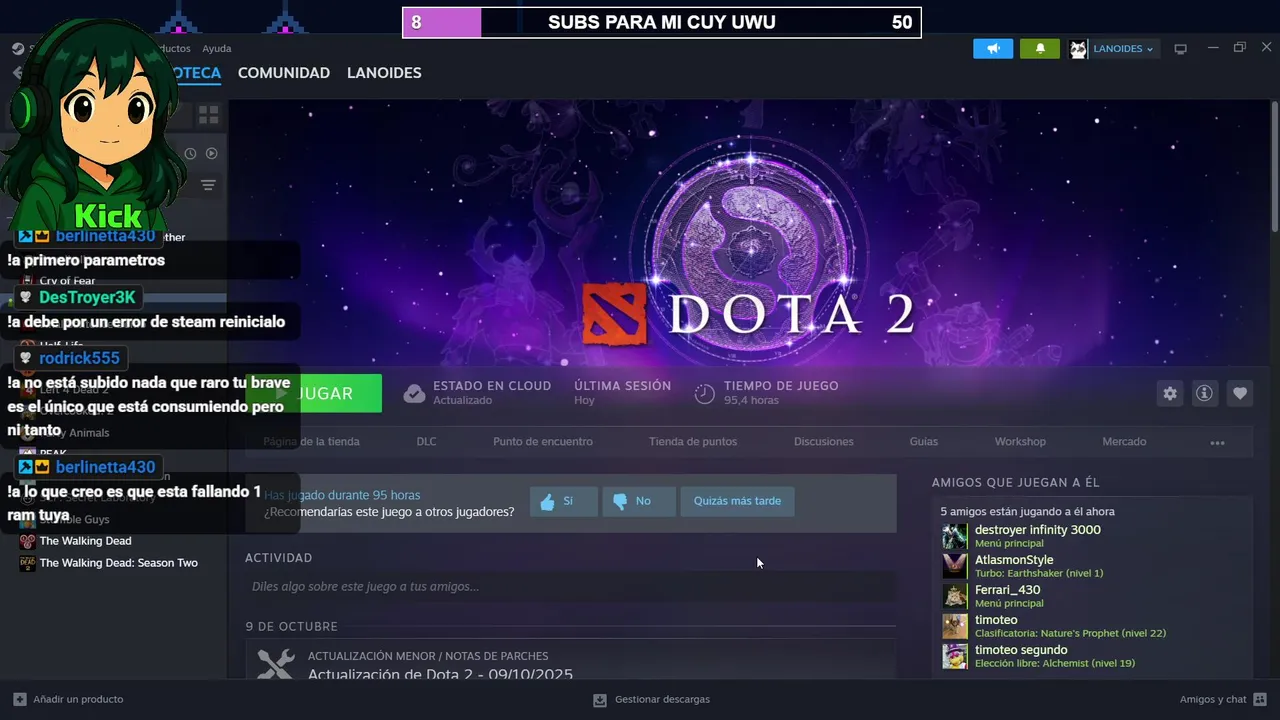Image resolution: width=1280 pixels, height=720 pixels.
Task: Open the Actualización de Dota 2 patch notes
Action: pyautogui.click(x=440, y=675)
